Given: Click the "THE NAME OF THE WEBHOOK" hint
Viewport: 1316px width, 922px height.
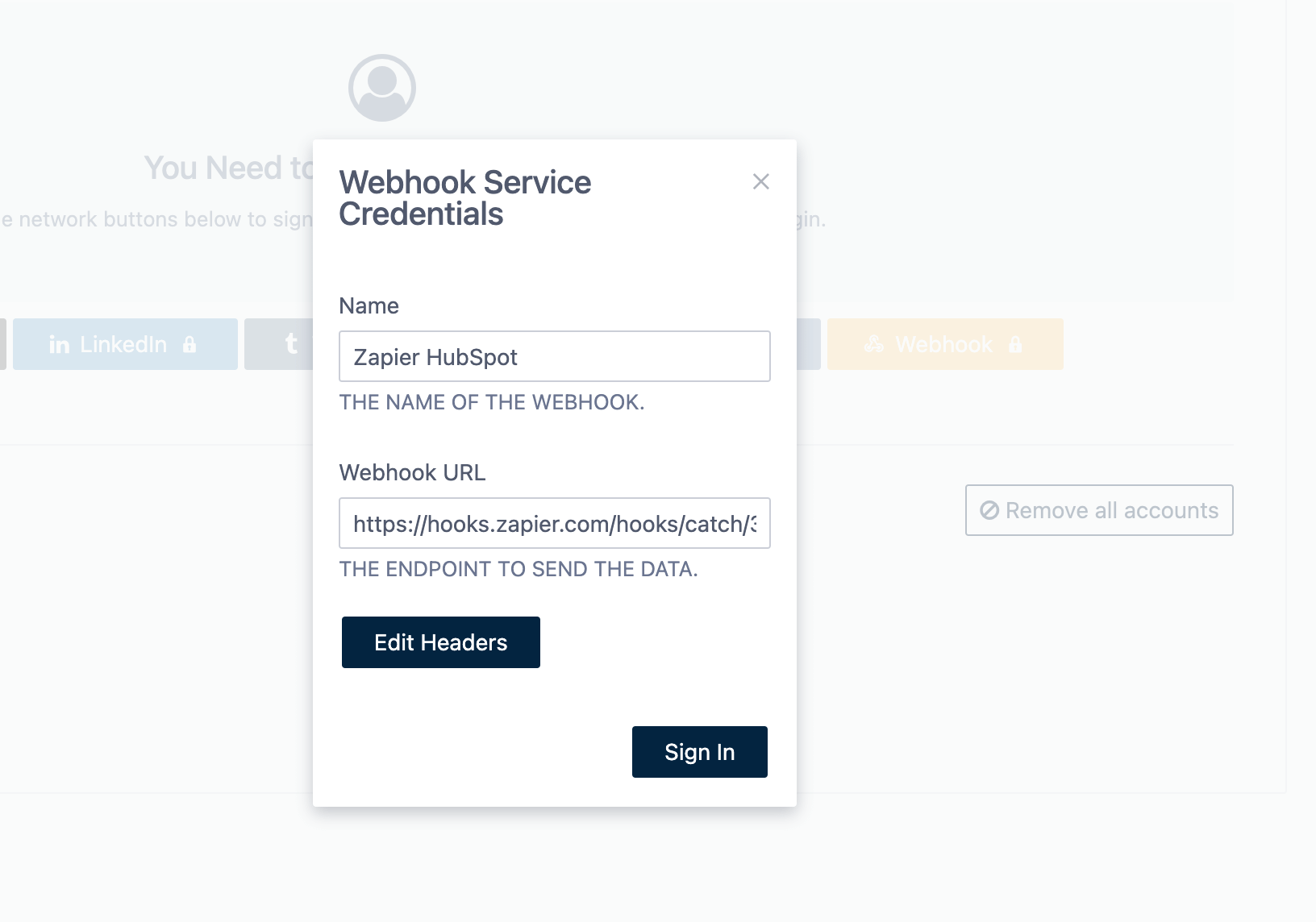Looking at the screenshot, I should [x=491, y=403].
